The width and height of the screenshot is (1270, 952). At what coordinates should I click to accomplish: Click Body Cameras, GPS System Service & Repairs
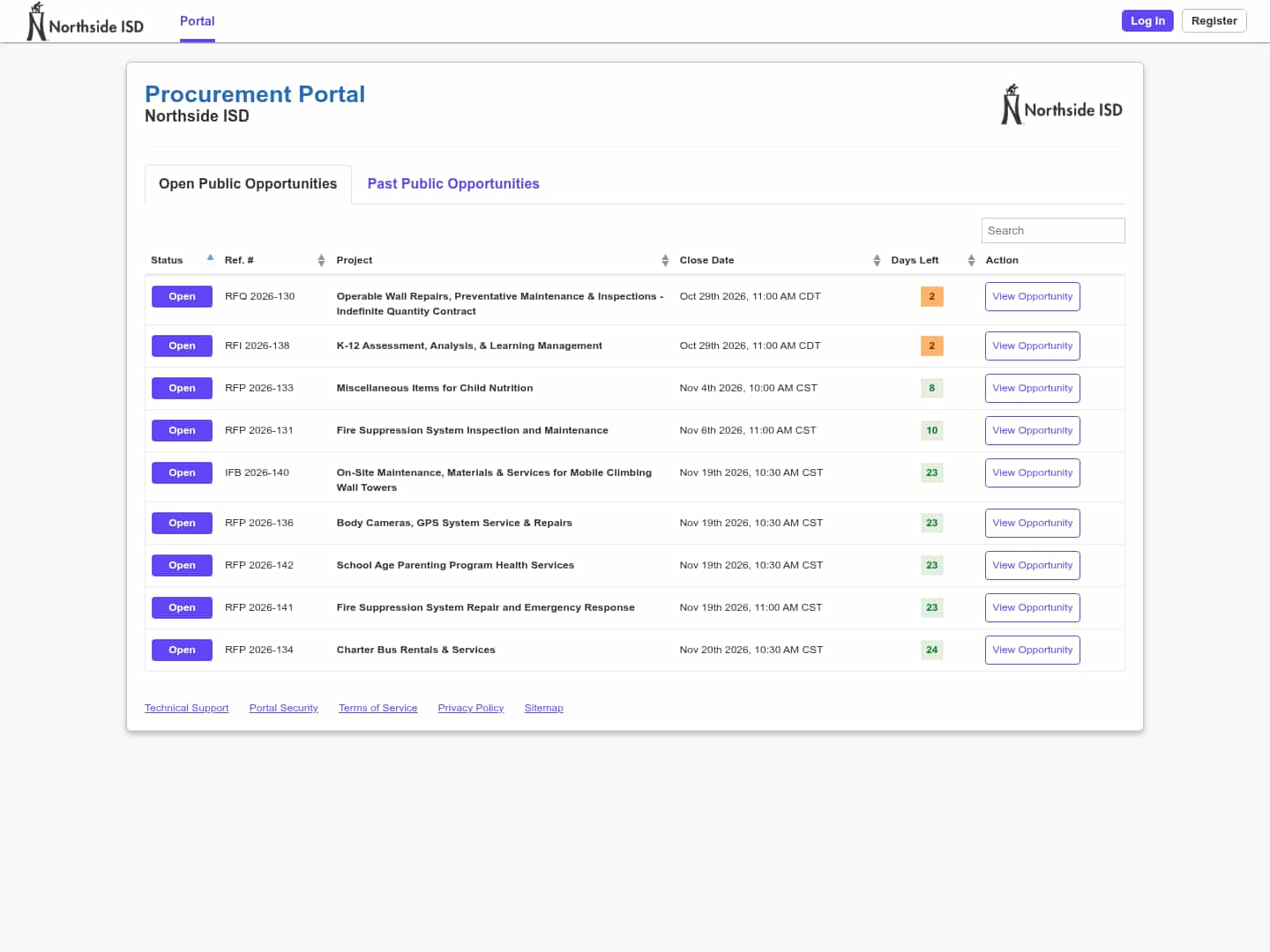[454, 523]
